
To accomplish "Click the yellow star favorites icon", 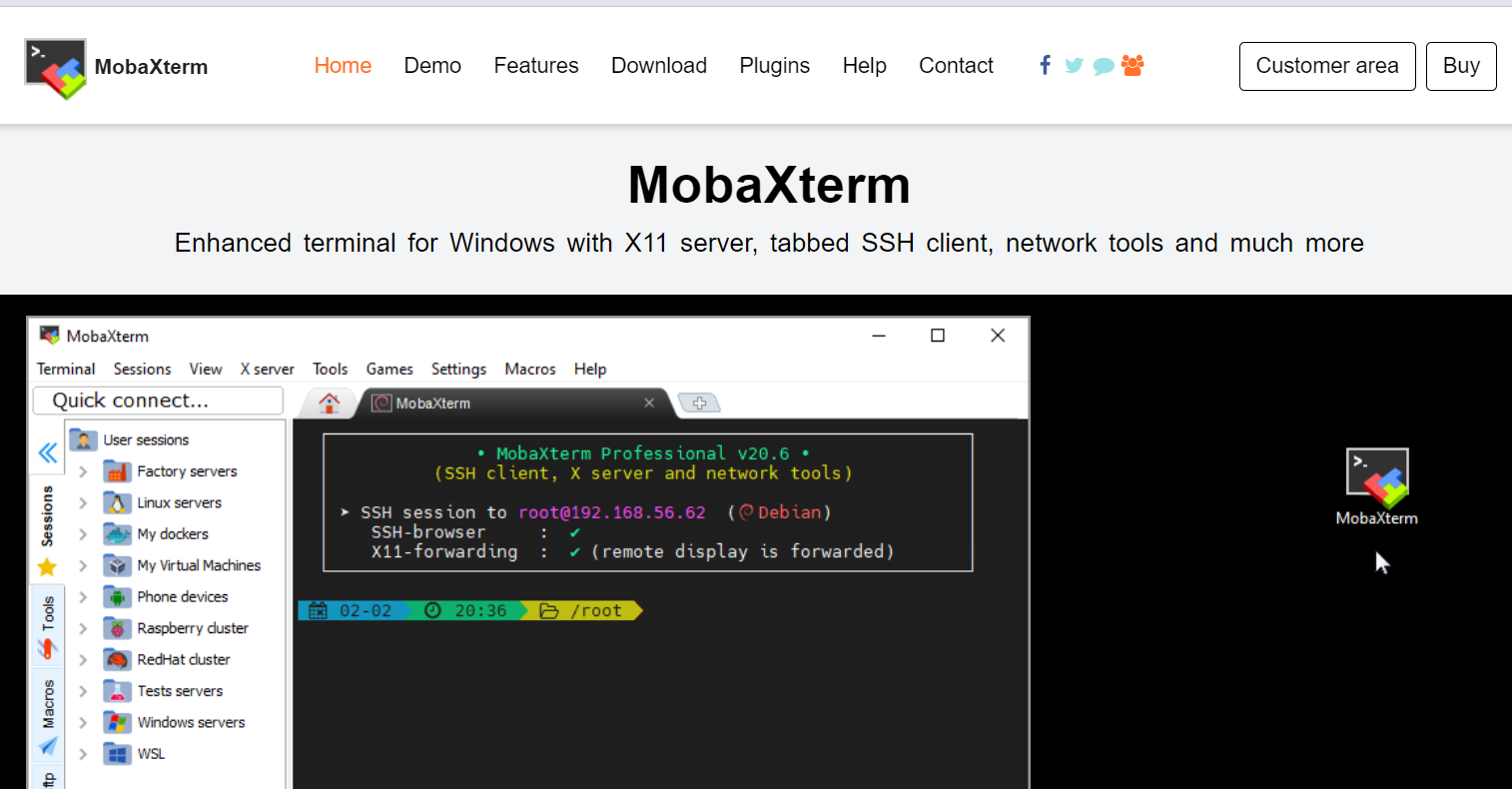I will [x=47, y=567].
